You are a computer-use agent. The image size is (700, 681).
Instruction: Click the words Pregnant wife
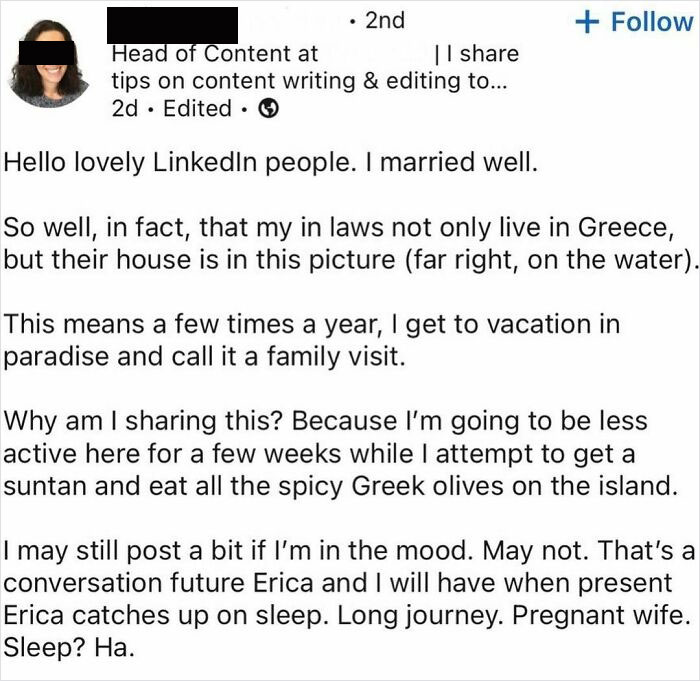[598, 615]
